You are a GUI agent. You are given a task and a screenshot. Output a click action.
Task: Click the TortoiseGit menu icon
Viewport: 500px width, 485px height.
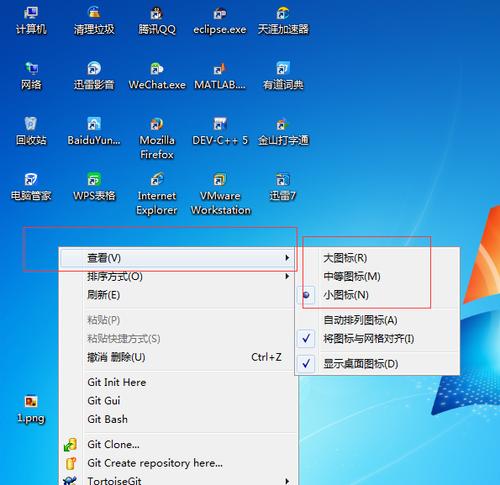71,481
